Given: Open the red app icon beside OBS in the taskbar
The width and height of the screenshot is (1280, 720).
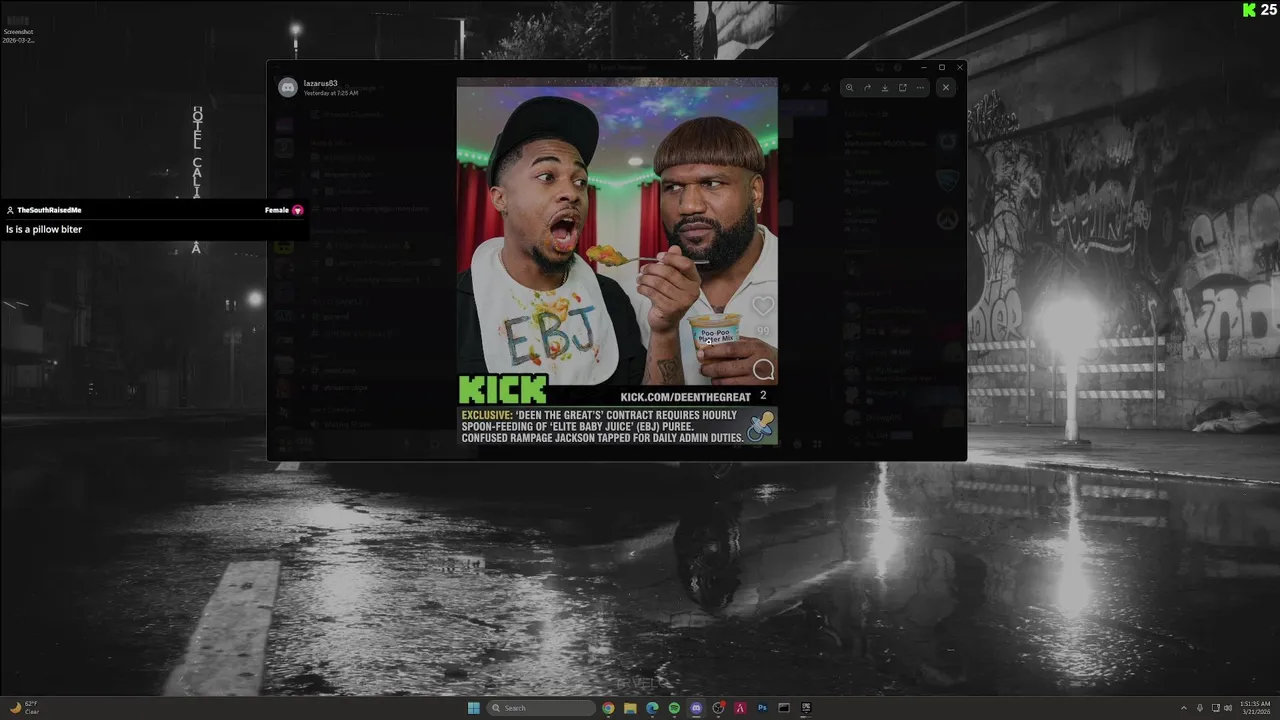Looking at the screenshot, I should (x=740, y=708).
